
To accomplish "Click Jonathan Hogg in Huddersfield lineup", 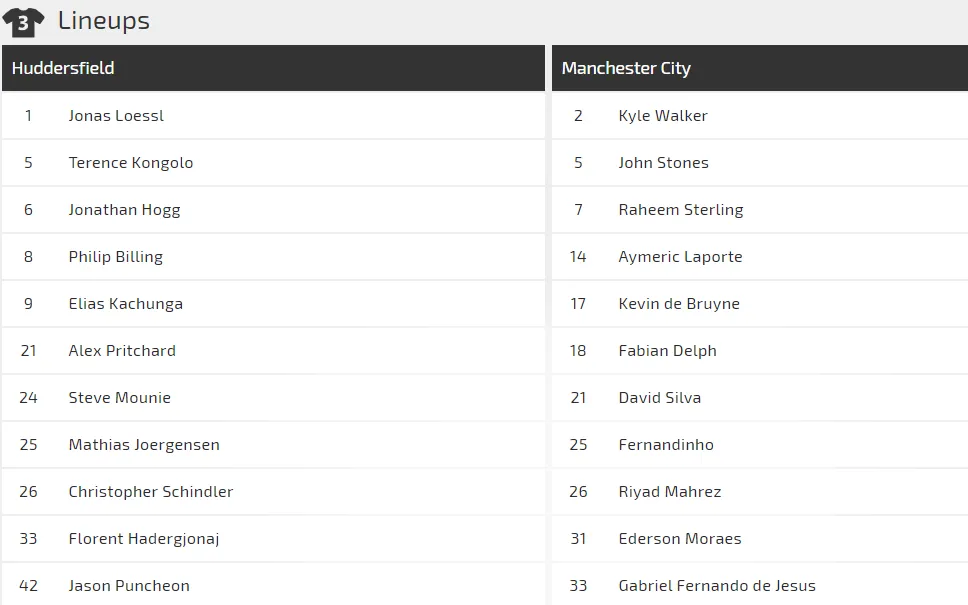I will (124, 210).
